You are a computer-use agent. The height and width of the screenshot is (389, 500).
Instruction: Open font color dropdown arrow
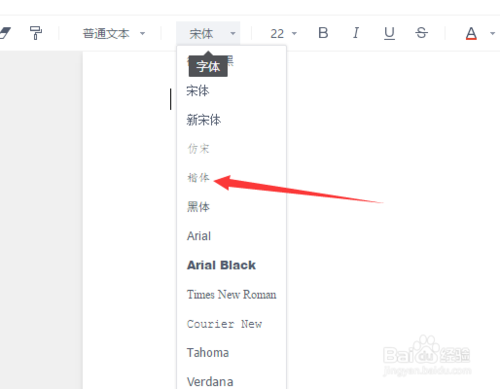click(492, 33)
